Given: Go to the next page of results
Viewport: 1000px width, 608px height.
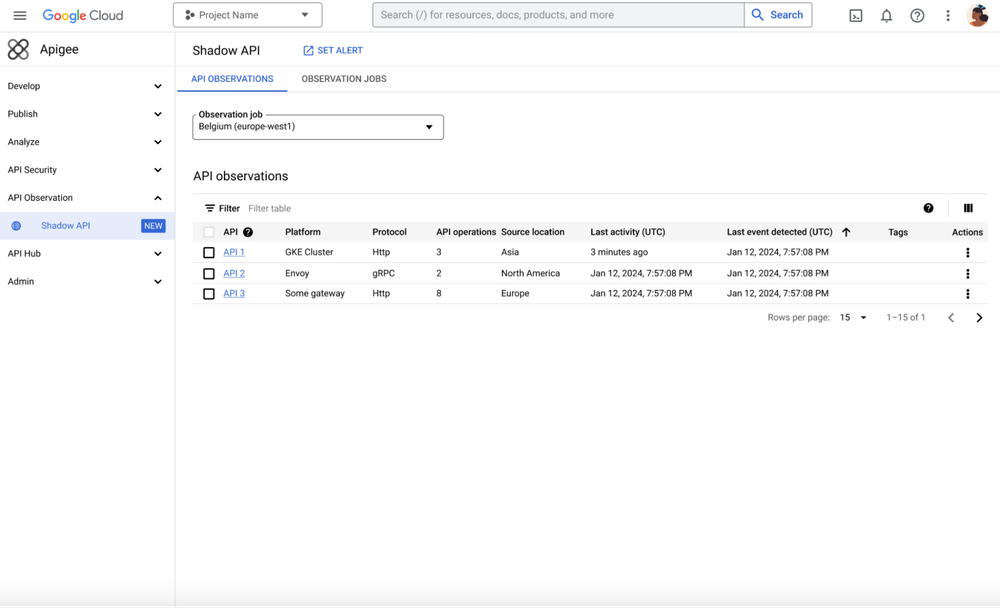Looking at the screenshot, I should pos(979,318).
